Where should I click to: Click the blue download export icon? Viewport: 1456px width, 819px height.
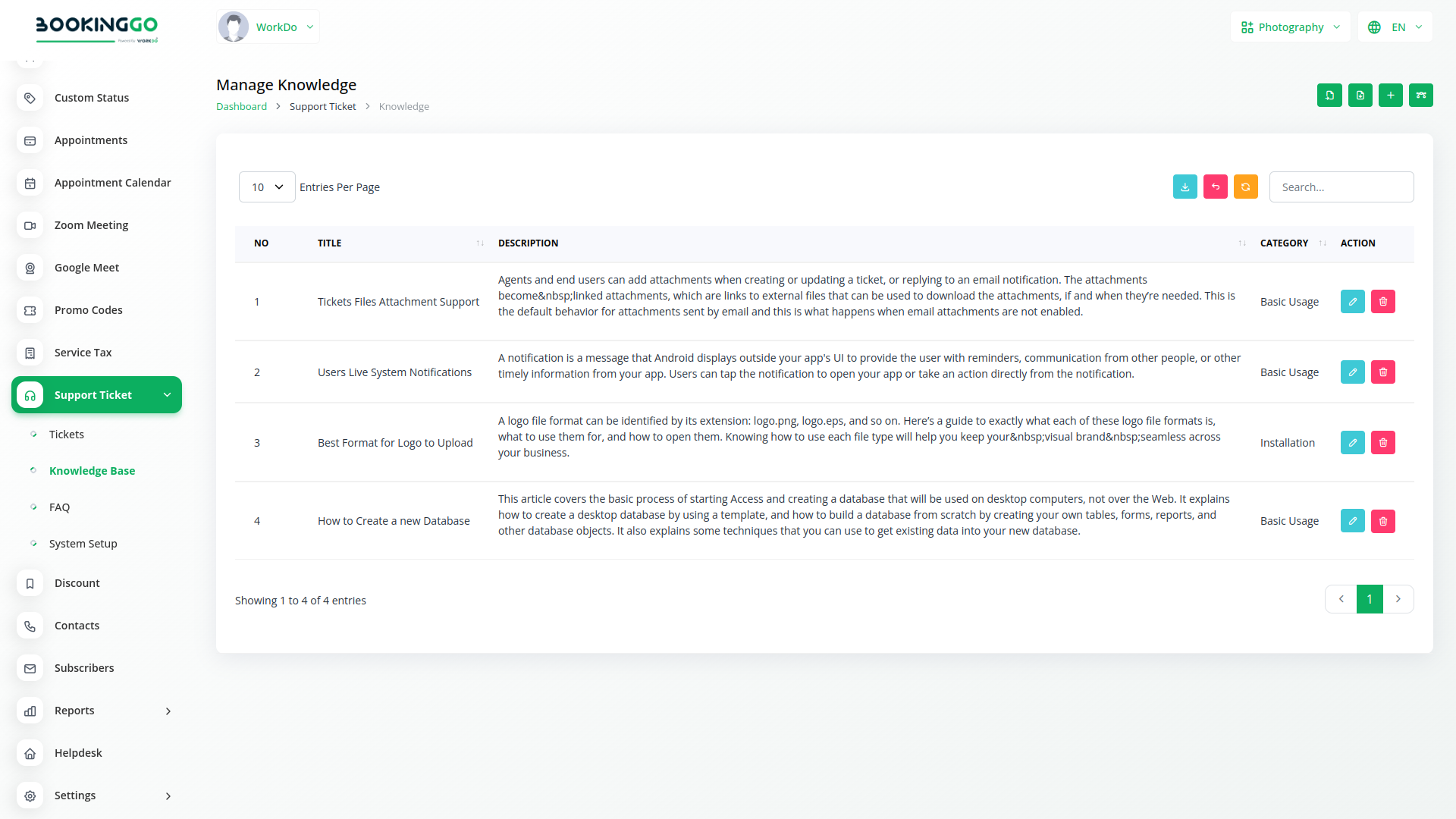tap(1185, 187)
